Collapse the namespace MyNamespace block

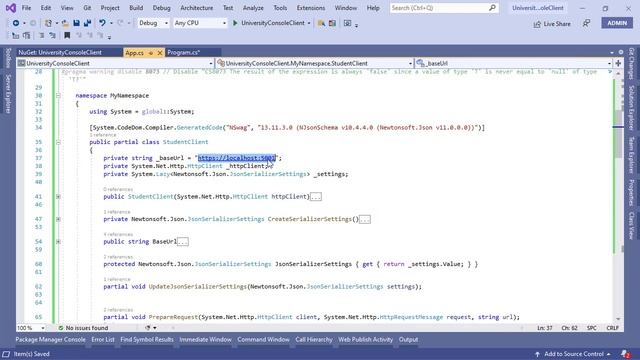58,96
